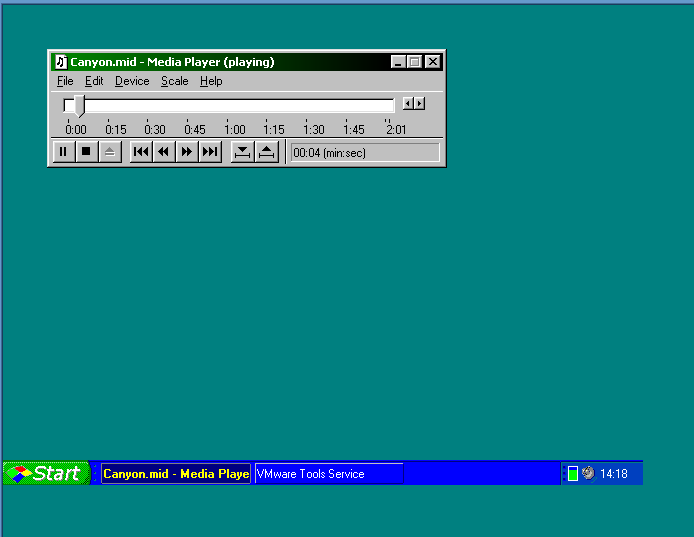The image size is (694, 537).
Task: Click the 0:15 timeline label
Action: point(116,130)
